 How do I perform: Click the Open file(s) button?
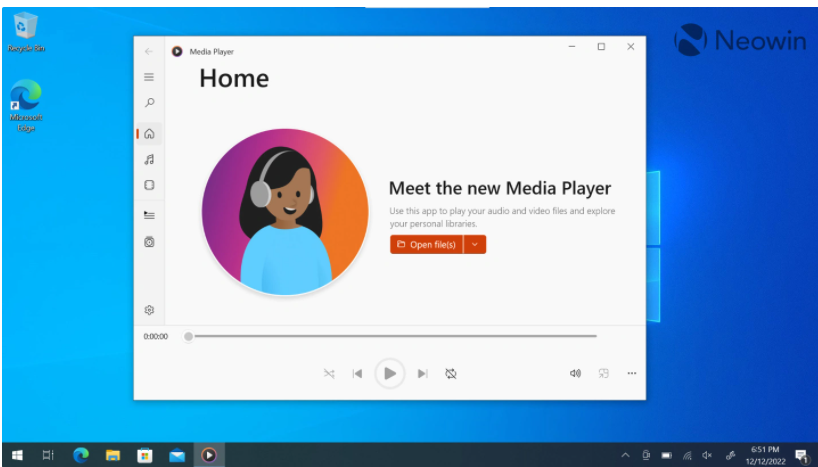(426, 244)
